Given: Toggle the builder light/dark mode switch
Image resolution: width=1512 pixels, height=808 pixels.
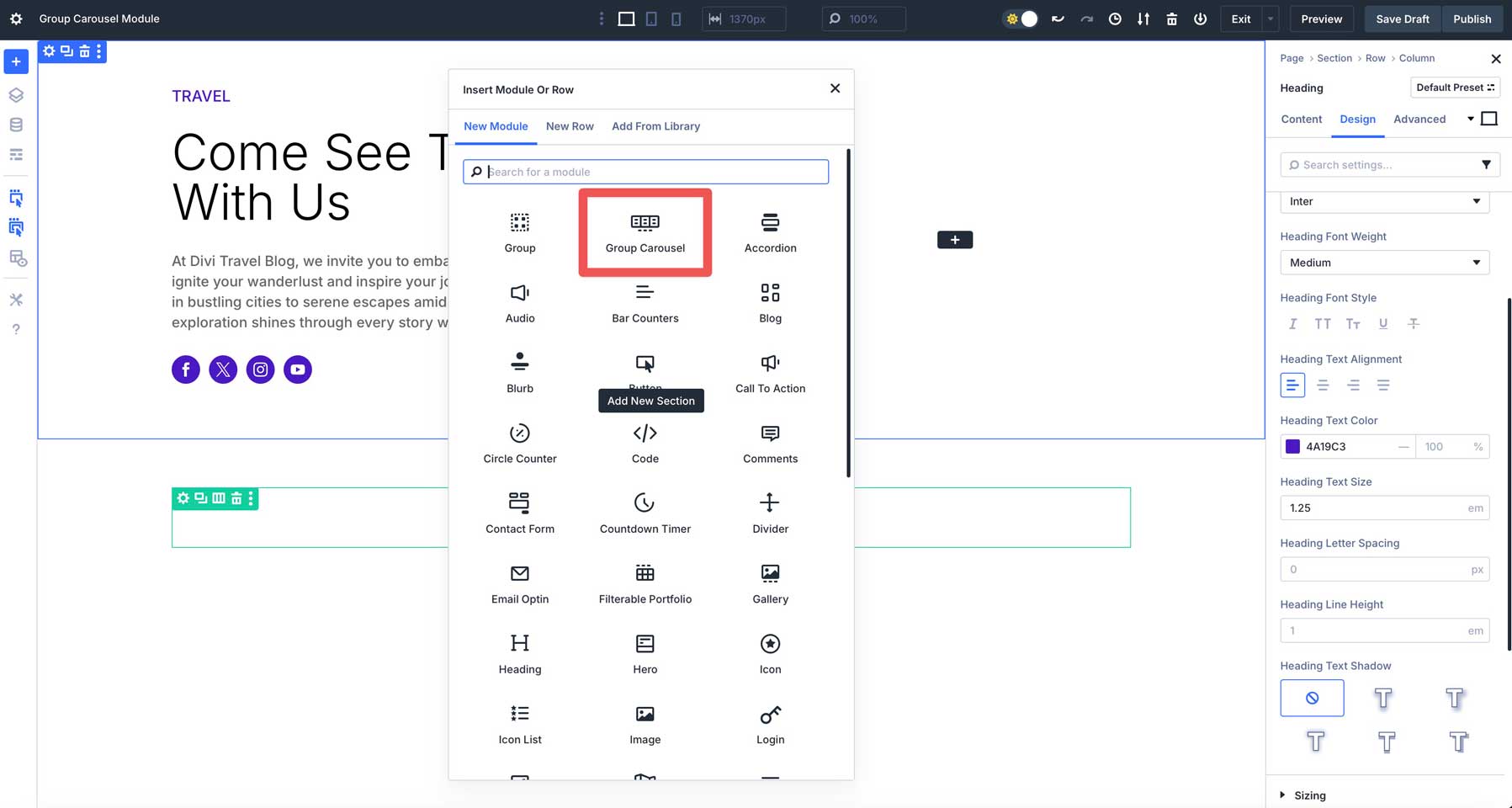Looking at the screenshot, I should click(1020, 18).
